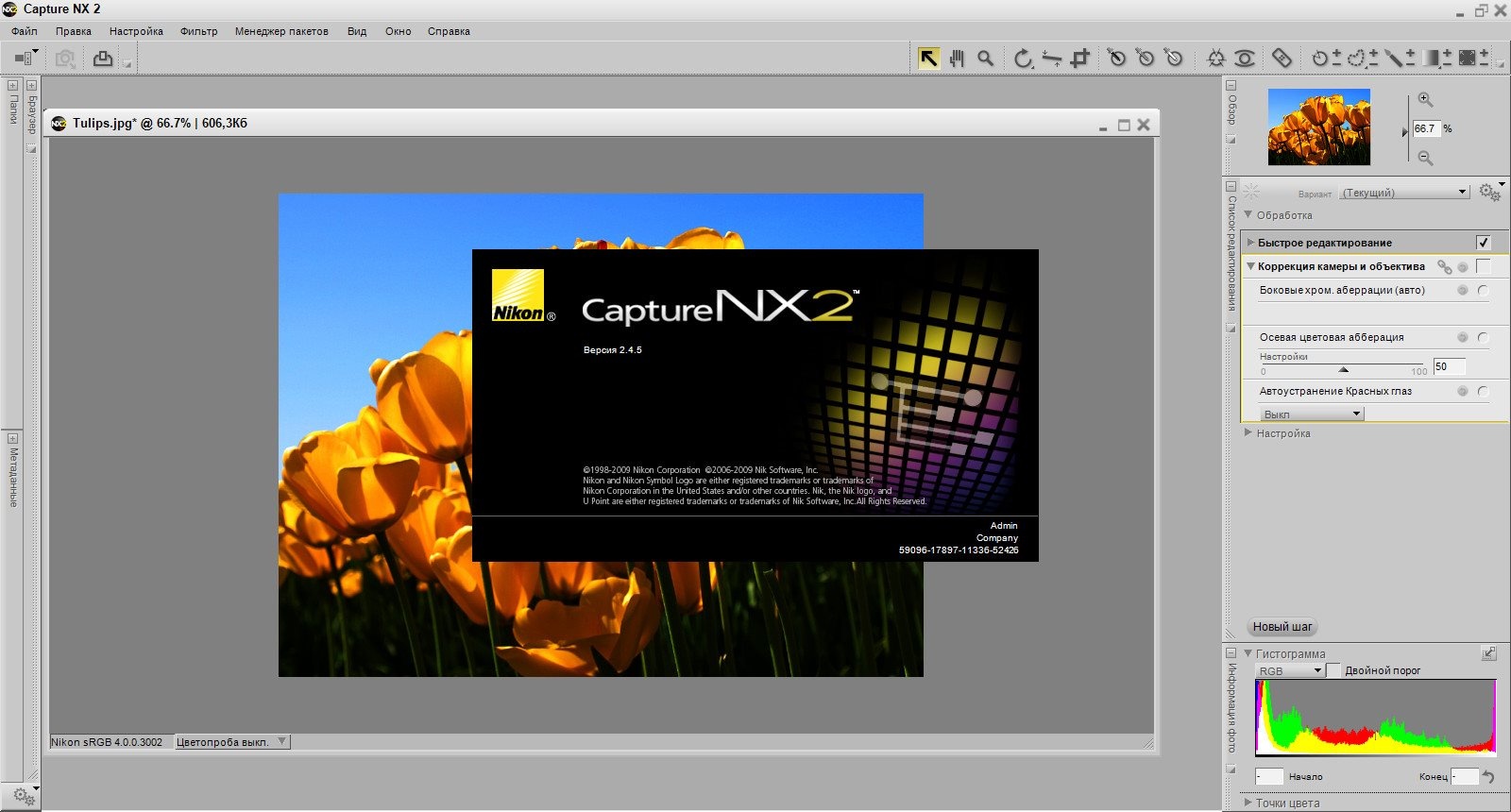This screenshot has height=812, width=1511.
Task: Click the Rotate tool
Action: [1025, 59]
